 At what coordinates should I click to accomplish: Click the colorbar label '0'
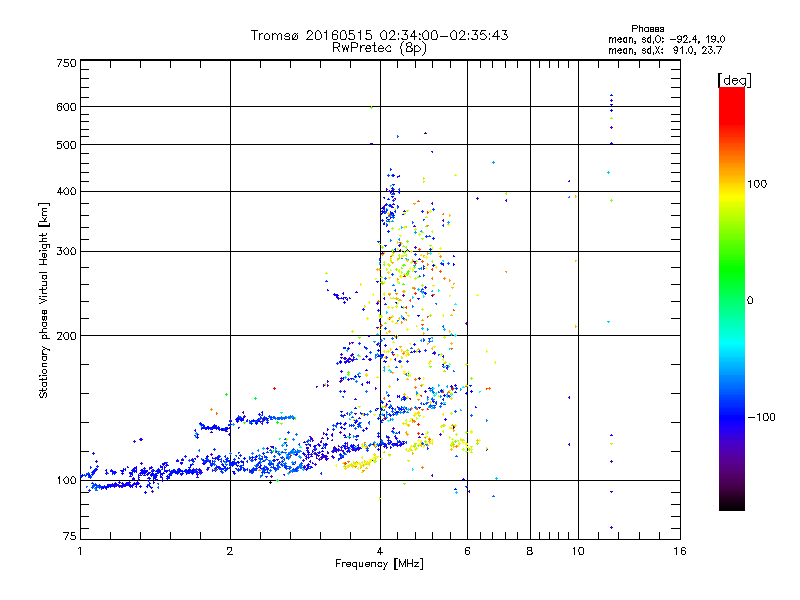tap(750, 300)
